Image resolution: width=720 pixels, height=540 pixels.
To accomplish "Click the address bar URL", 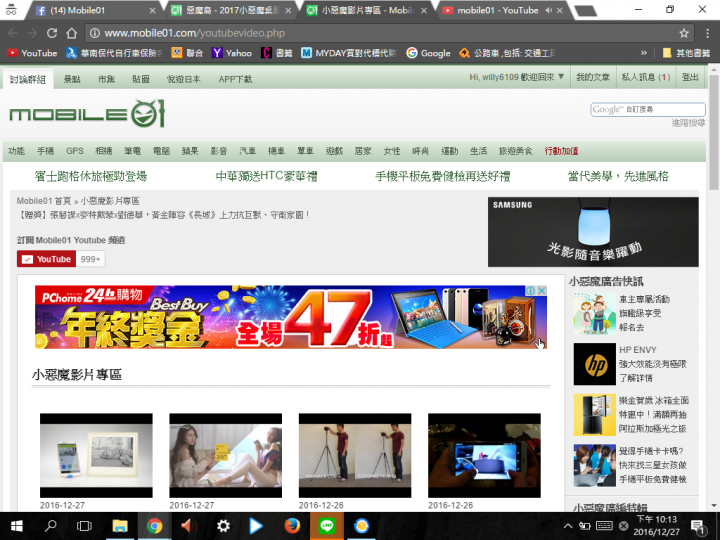I will 195,33.
